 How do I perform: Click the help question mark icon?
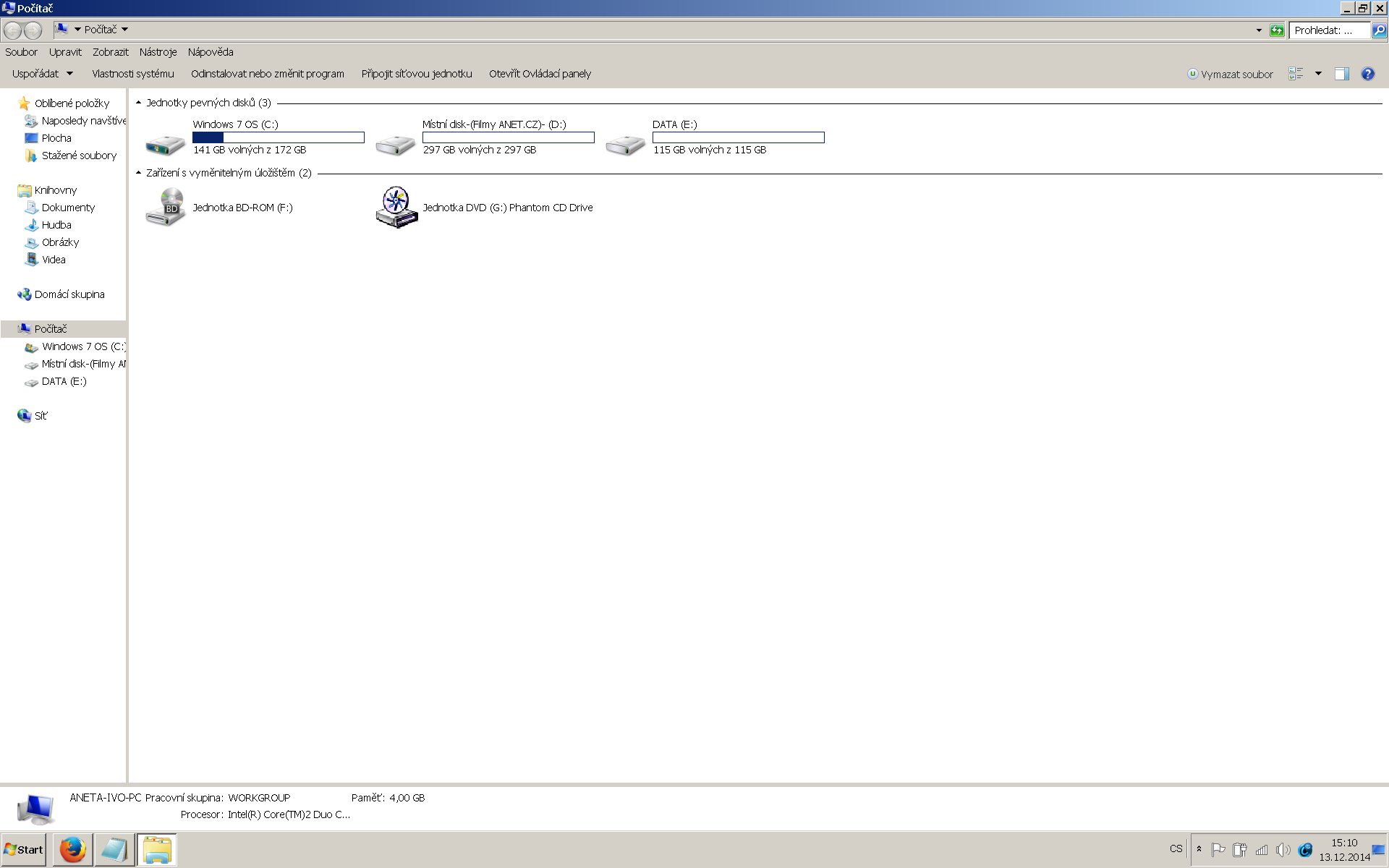coord(1367,74)
